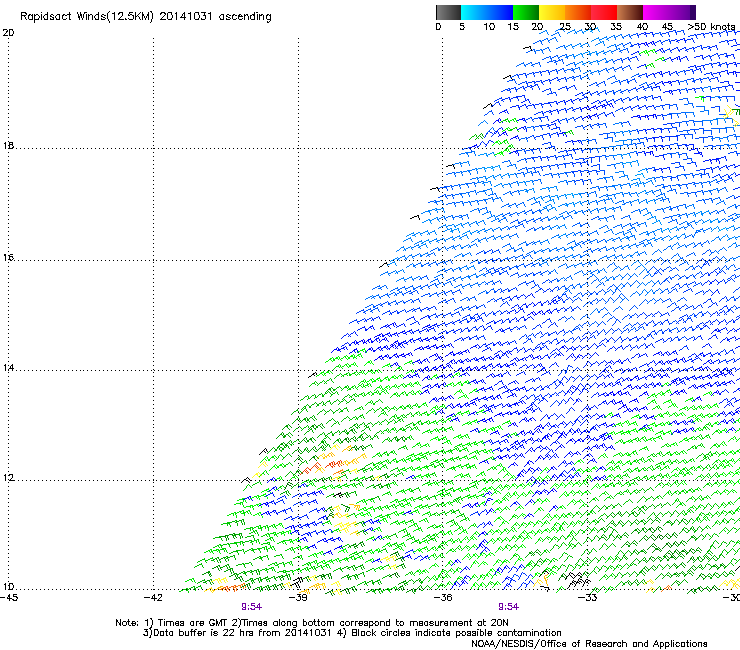Image resolution: width=740 pixels, height=650 pixels.
Task: Click the legend tick label 40
Action: click(642, 27)
